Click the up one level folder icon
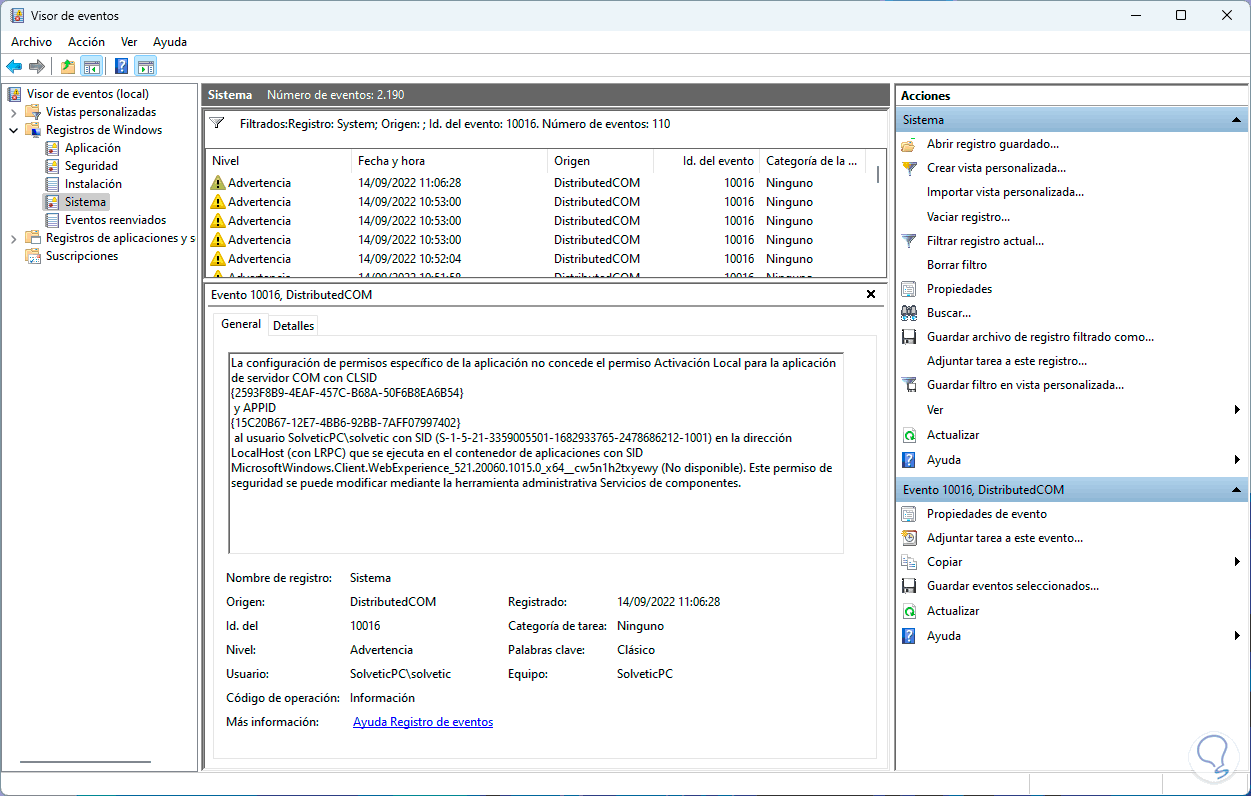Screen dimensions: 1251x796 pos(67,67)
